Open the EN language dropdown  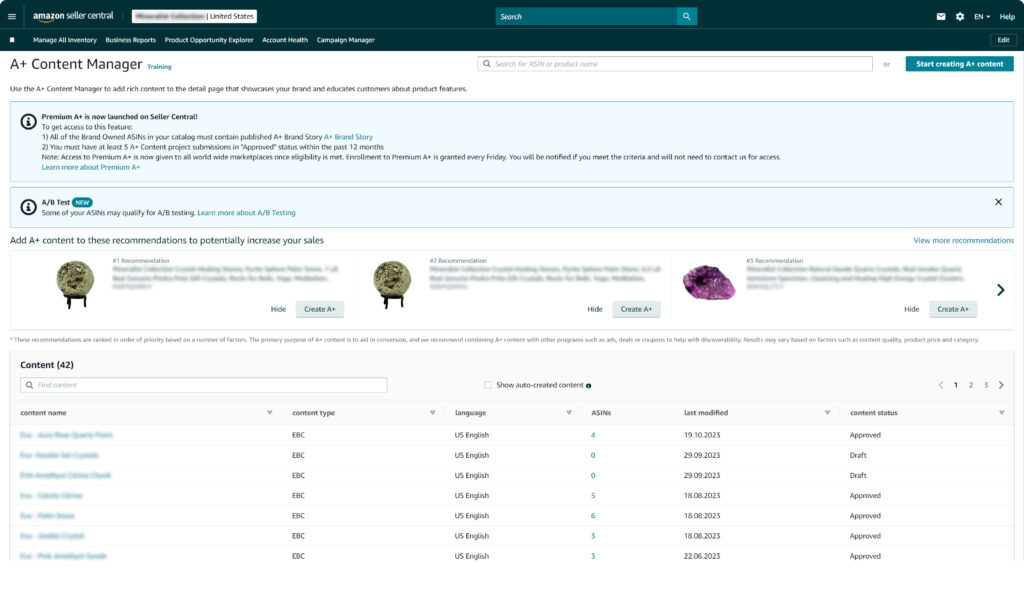coord(982,16)
